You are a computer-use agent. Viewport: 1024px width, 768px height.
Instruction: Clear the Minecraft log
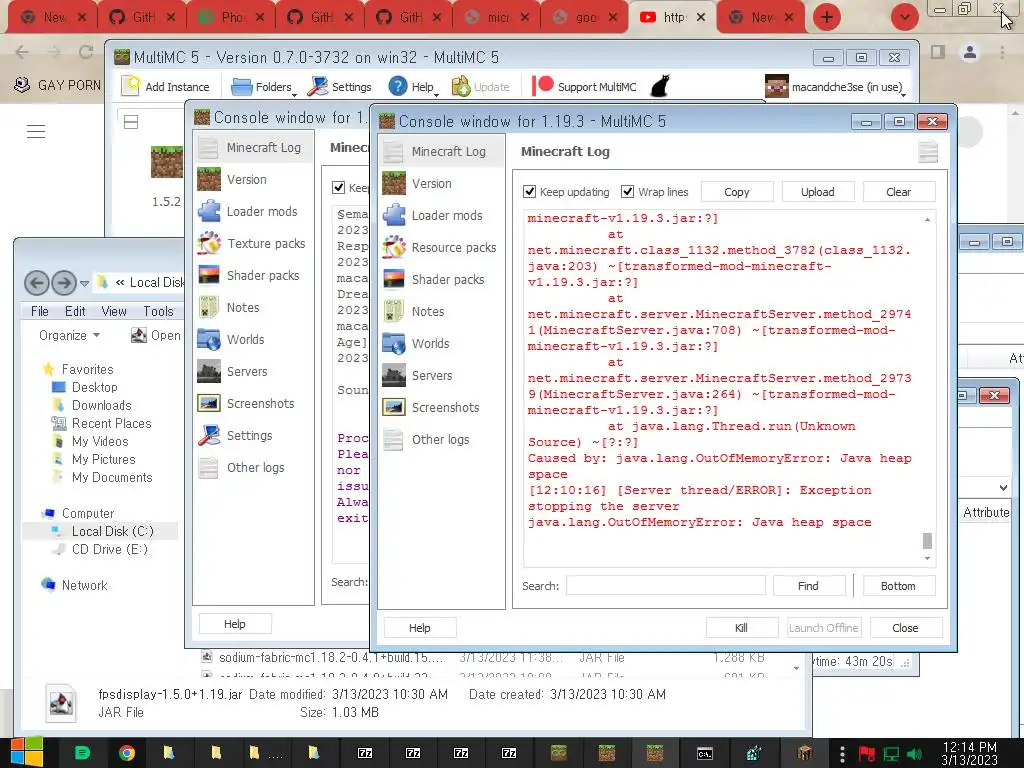[x=899, y=192]
